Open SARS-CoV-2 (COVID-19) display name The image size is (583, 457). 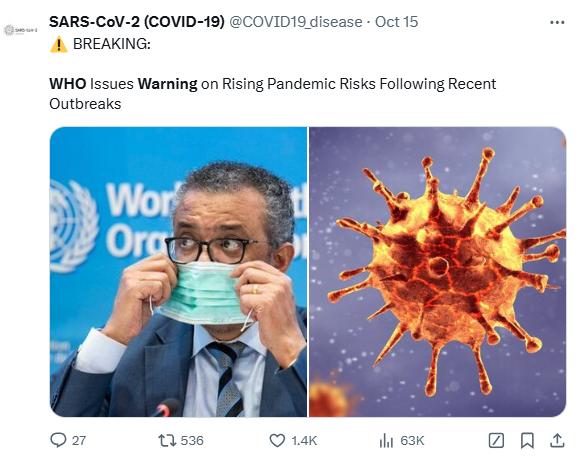[137, 22]
